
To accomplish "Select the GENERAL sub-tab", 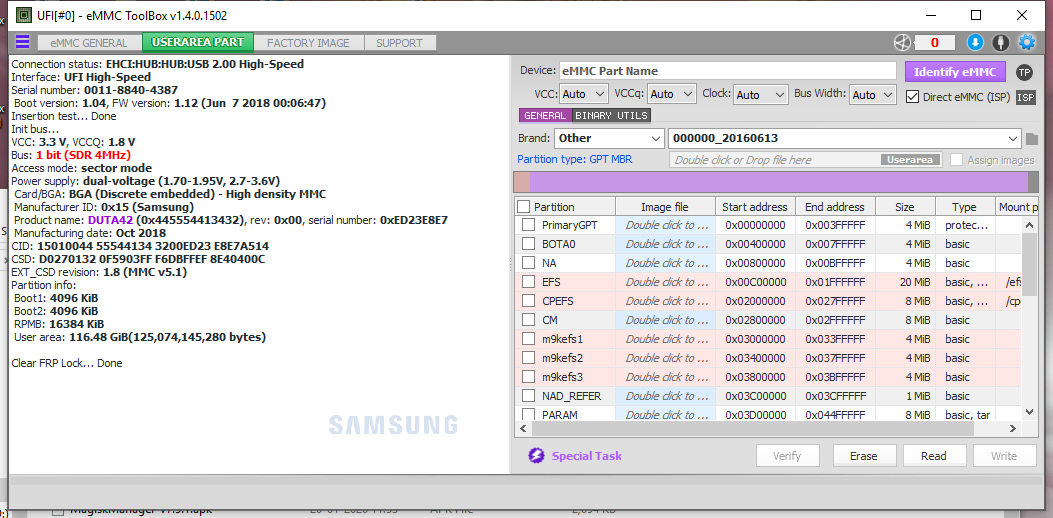I will point(545,116).
